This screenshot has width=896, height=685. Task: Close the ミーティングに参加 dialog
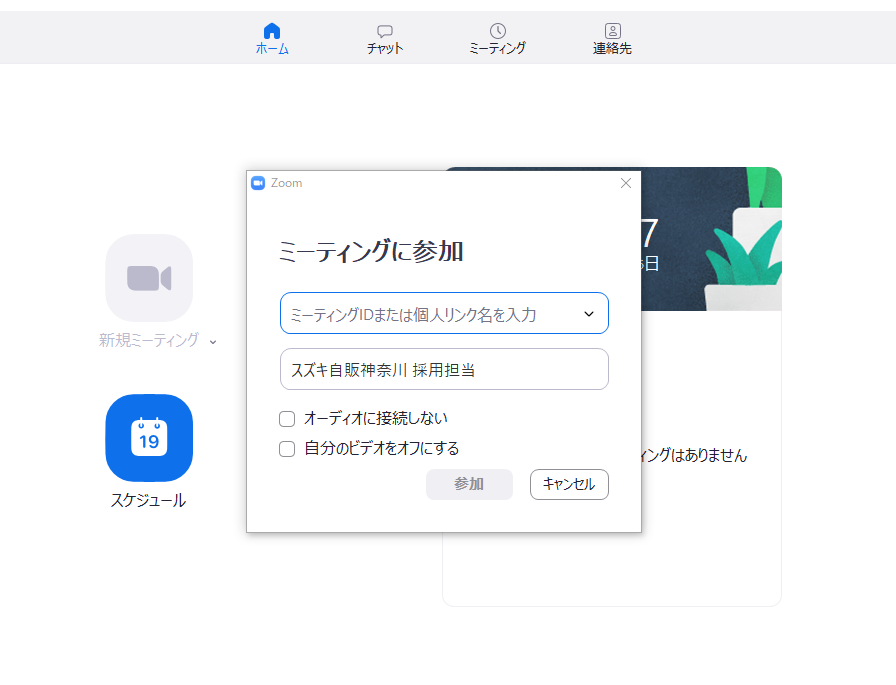tap(626, 183)
